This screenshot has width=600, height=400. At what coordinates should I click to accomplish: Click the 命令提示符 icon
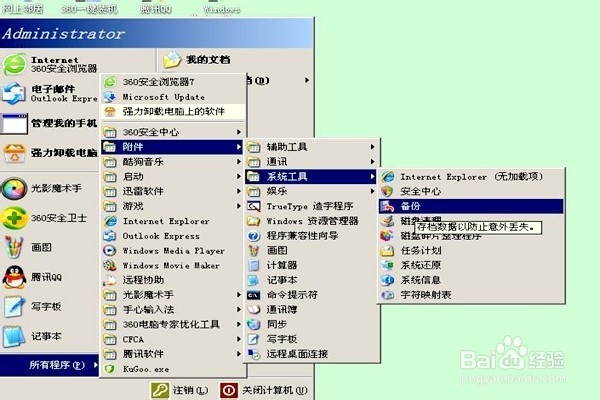coord(254,295)
